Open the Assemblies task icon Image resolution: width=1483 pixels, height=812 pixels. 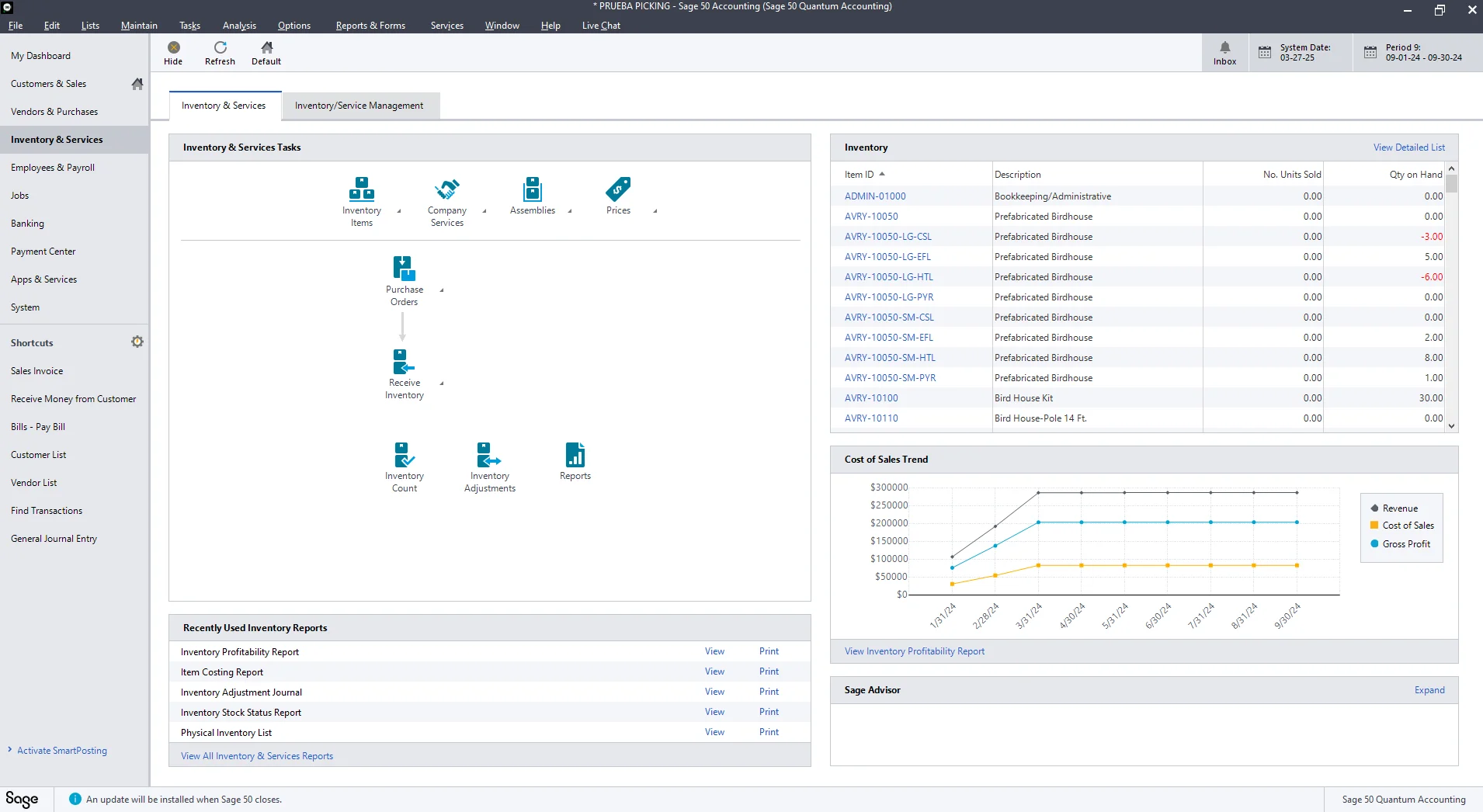click(x=533, y=189)
